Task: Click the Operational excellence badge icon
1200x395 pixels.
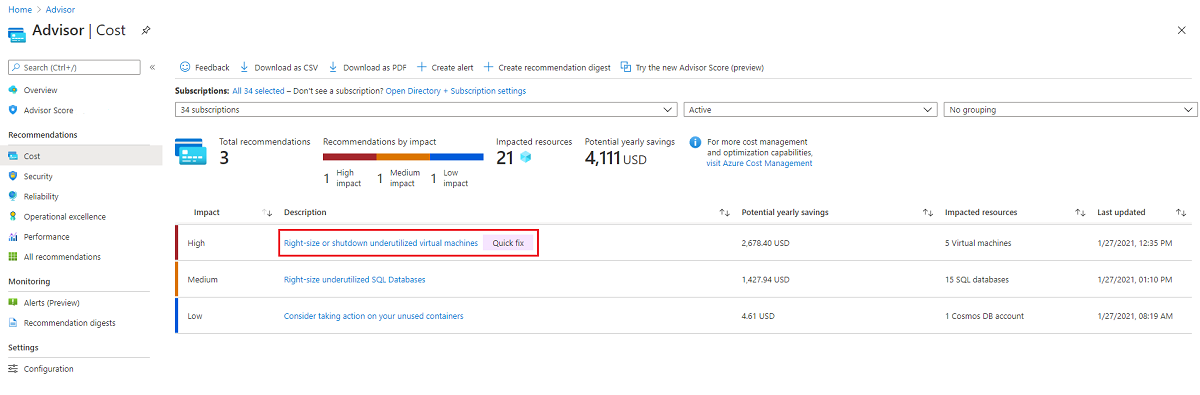Action: 13,216
